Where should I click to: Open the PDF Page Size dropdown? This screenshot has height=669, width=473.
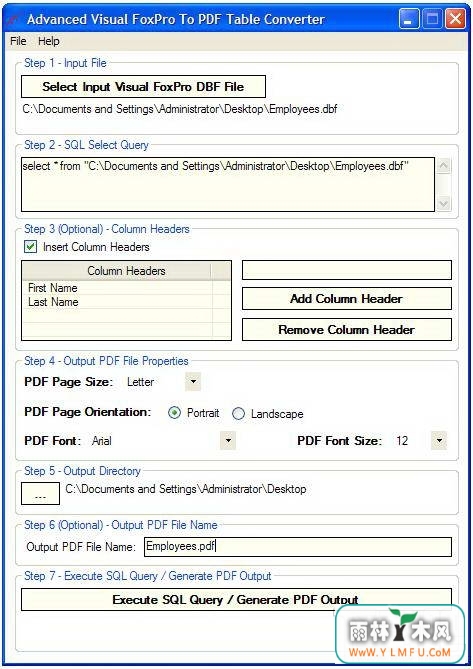coord(193,381)
